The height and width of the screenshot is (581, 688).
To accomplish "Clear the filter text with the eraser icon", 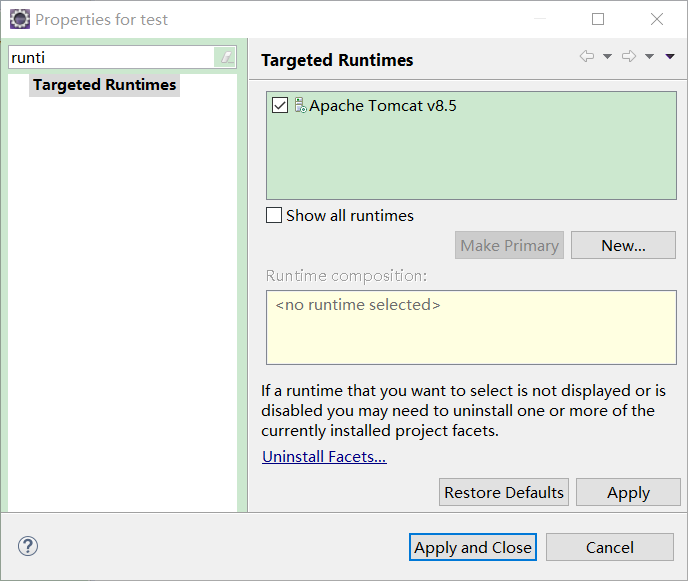I will pos(226,57).
